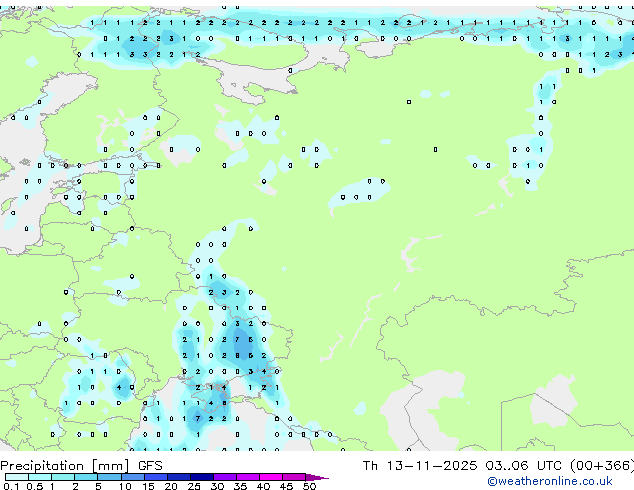Click the above-50 mm arrow tip of legend
634x490 pixels.
tap(317, 477)
